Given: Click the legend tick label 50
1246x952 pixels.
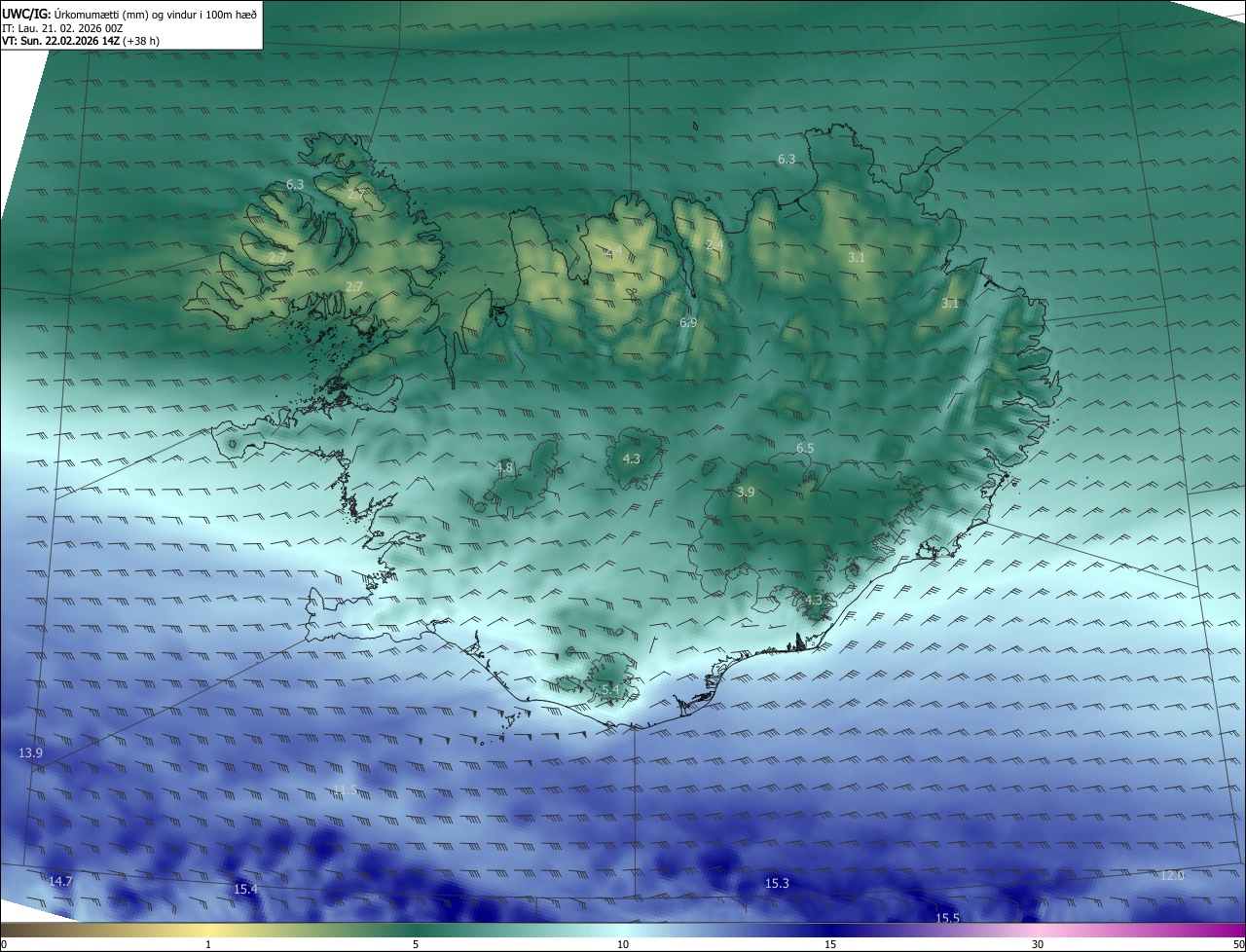Looking at the screenshot, I should point(1238,944).
